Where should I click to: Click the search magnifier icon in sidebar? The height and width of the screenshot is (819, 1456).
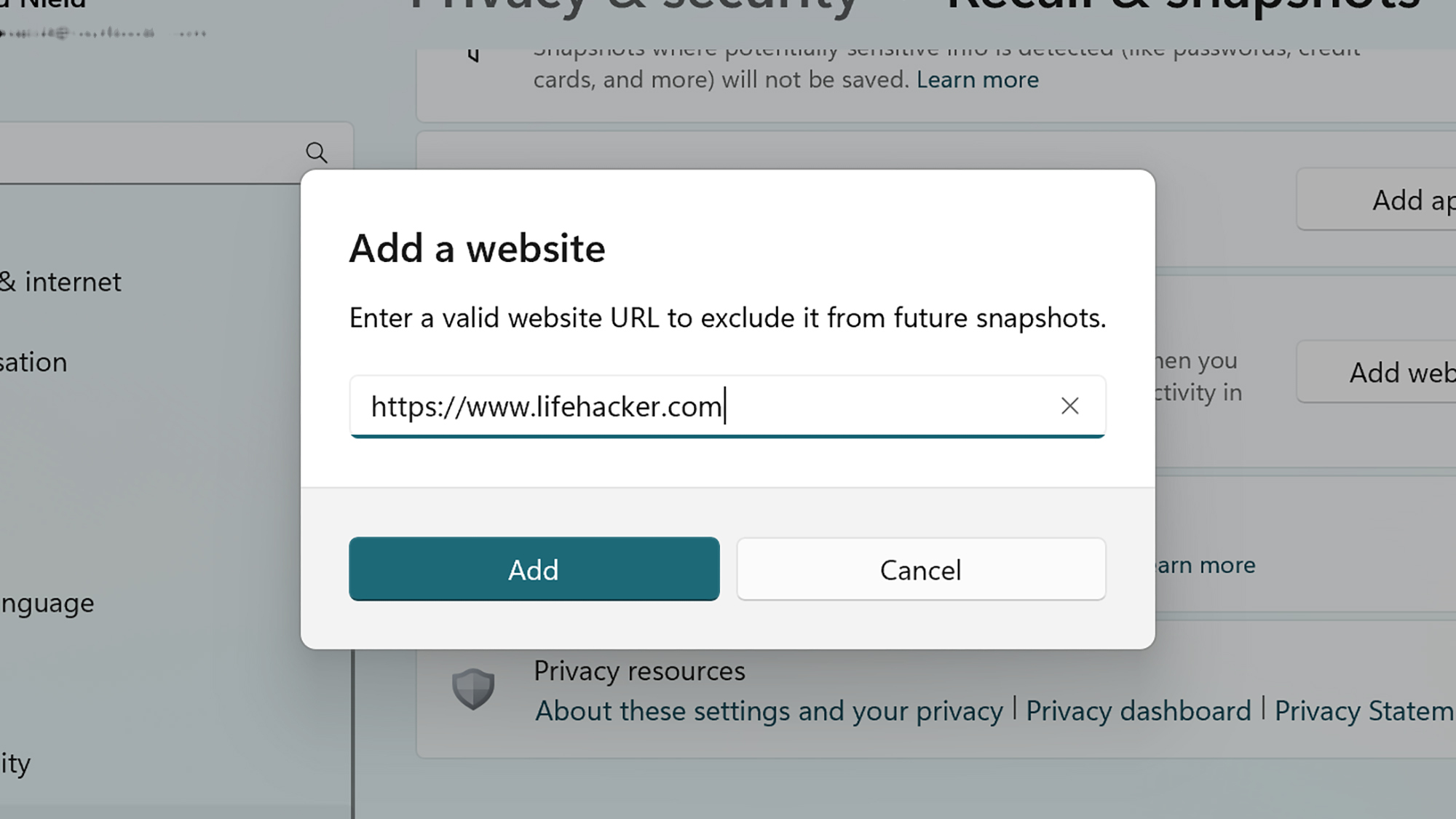tap(316, 153)
